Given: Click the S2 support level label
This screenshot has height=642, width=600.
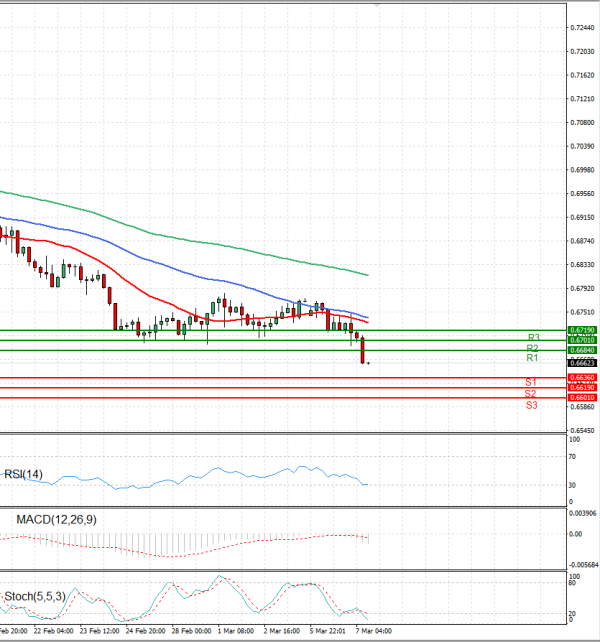Looking at the screenshot, I should point(531,394).
